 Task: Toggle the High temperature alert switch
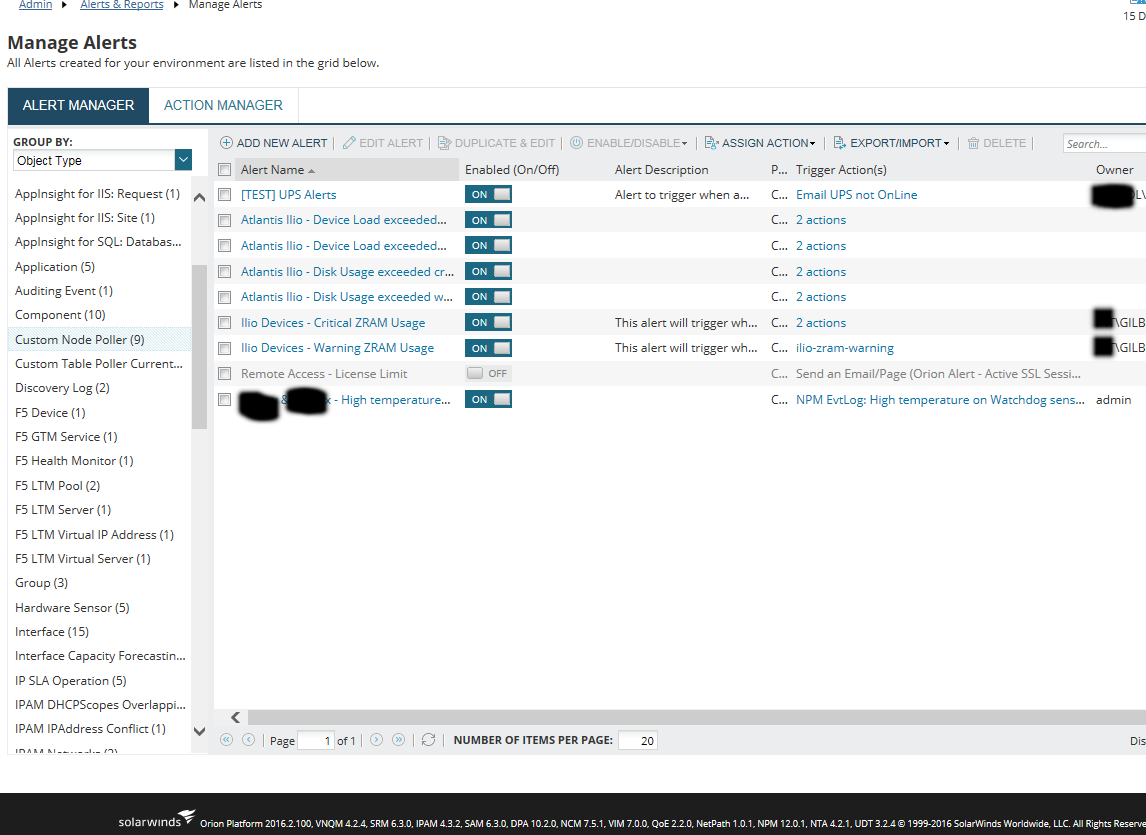488,399
